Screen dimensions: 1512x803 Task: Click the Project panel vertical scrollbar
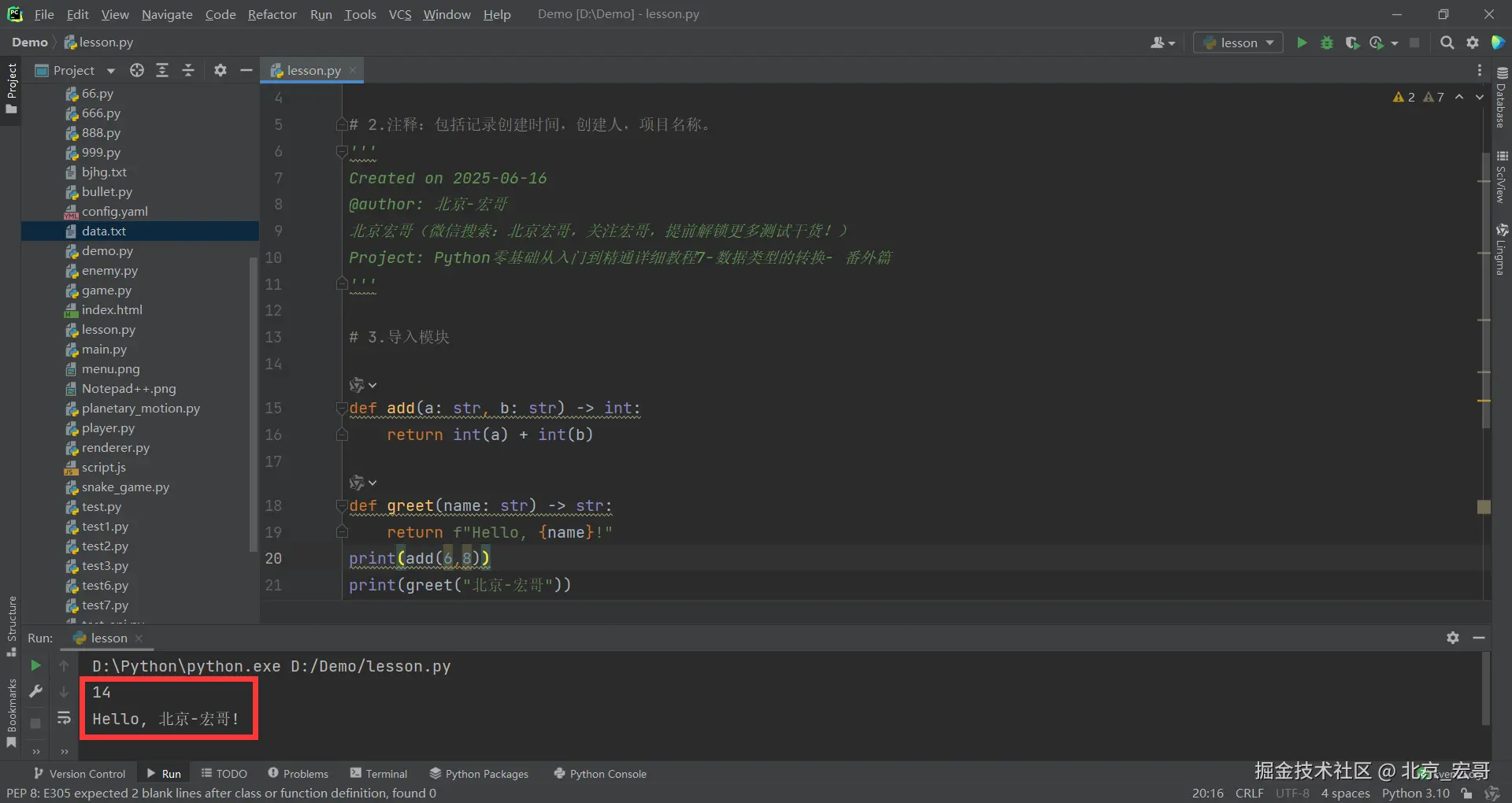click(254, 405)
